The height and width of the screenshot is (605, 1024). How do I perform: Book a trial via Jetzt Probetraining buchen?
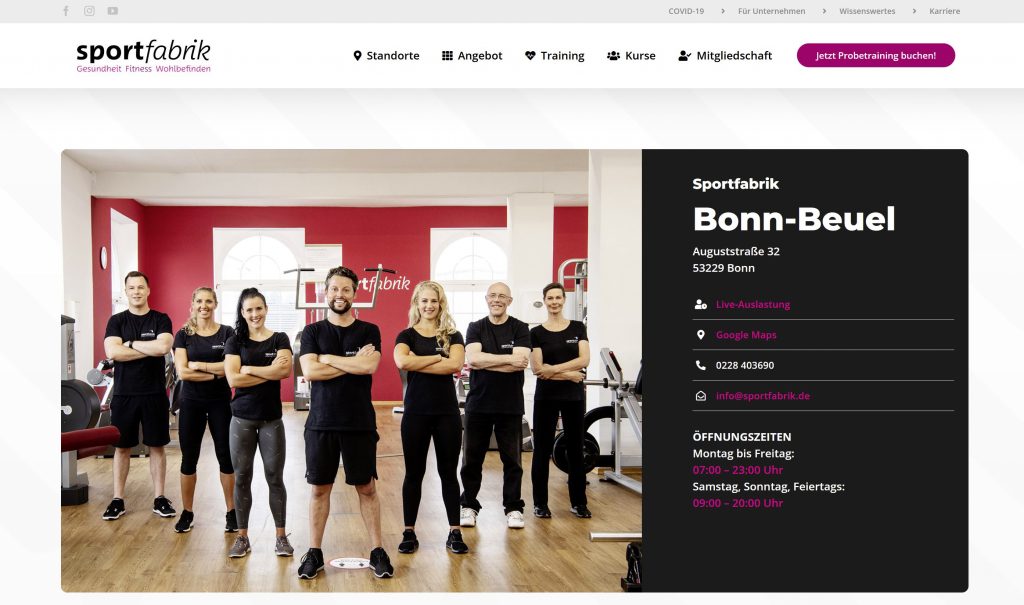point(876,56)
